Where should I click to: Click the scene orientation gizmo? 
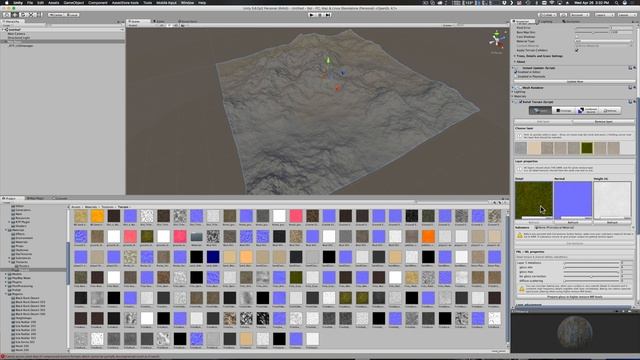496,40
